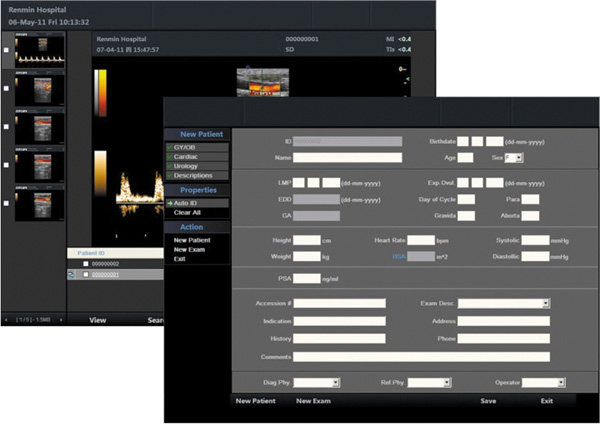Viewport: 600px width, 424px height.
Task: Select Auto ID under Properties
Action: (187, 203)
